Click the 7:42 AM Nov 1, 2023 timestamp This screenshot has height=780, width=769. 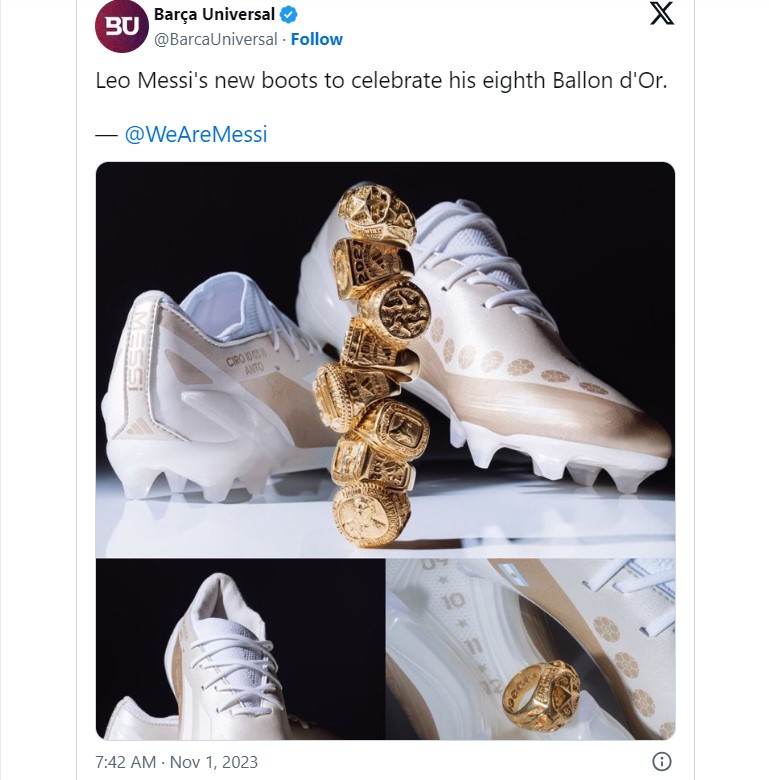click(176, 762)
